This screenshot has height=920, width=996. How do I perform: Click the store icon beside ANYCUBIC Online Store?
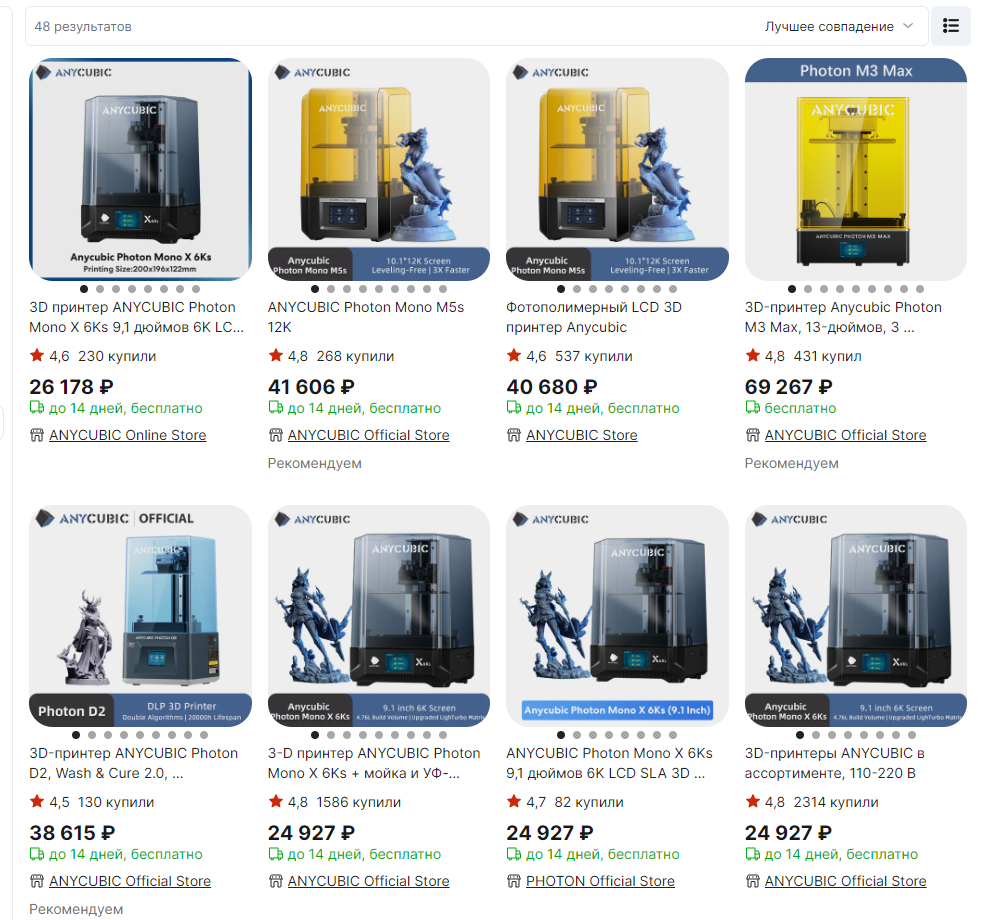tap(37, 435)
